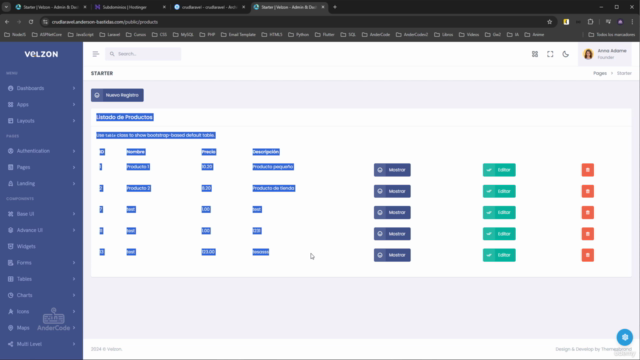Screen dimensions: 640x360
Task: Open the Chrome menu three dots
Action: [632, 22]
